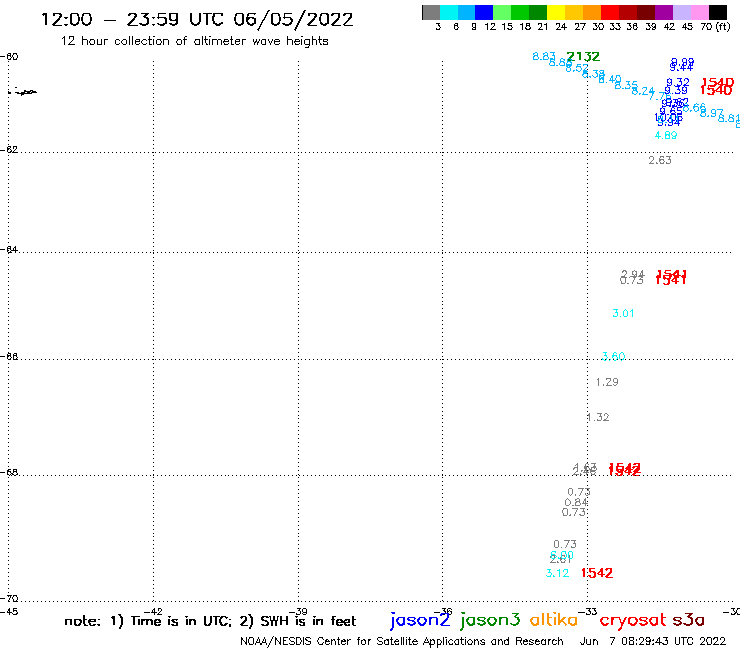
Task: Click the gray 3 ft legend swatch
Action: (431, 12)
